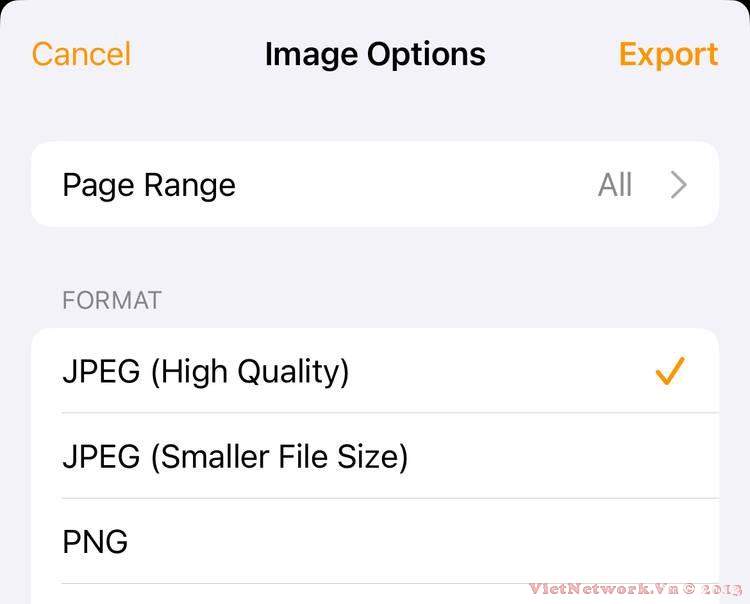Click the word 'JPEG' in the first format row
The width and height of the screenshot is (750, 604).
tap(101, 372)
